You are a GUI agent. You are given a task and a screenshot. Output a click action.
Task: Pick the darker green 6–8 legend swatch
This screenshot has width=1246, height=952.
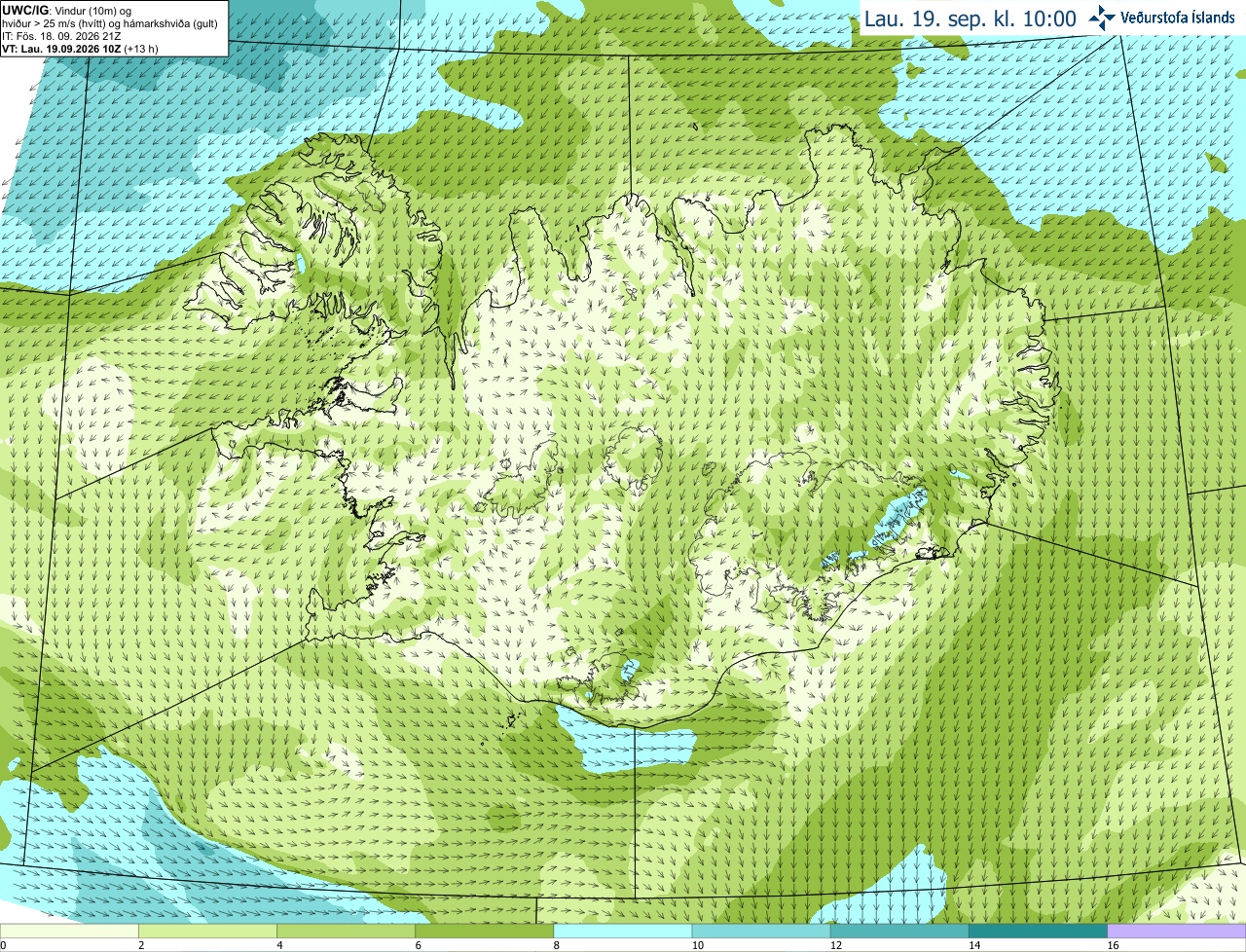[x=487, y=932]
